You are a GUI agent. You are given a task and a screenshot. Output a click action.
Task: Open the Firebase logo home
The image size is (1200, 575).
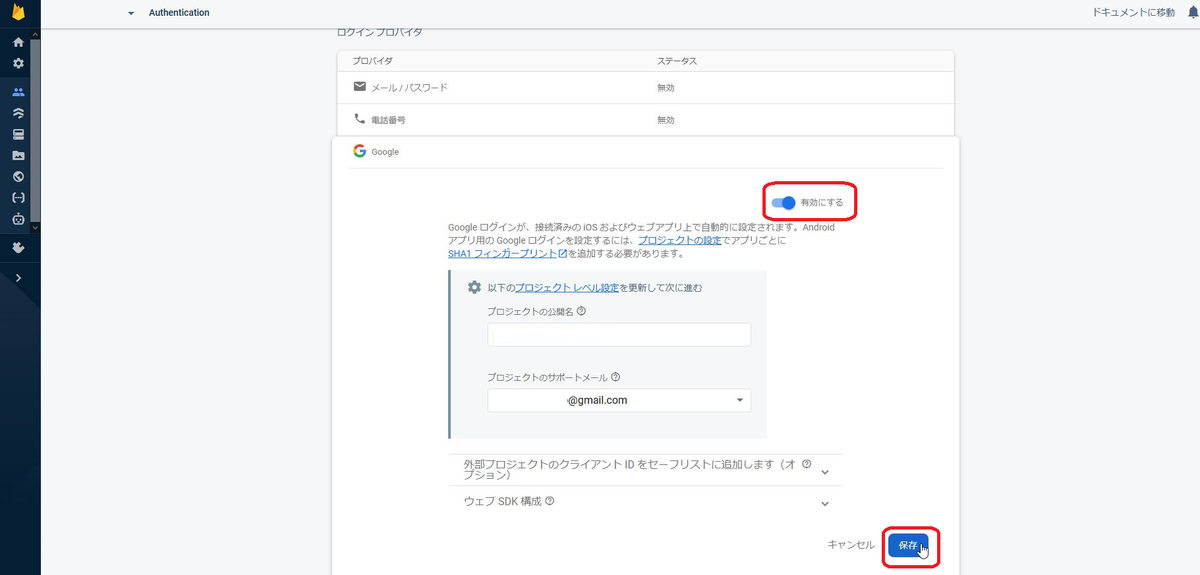(18, 14)
